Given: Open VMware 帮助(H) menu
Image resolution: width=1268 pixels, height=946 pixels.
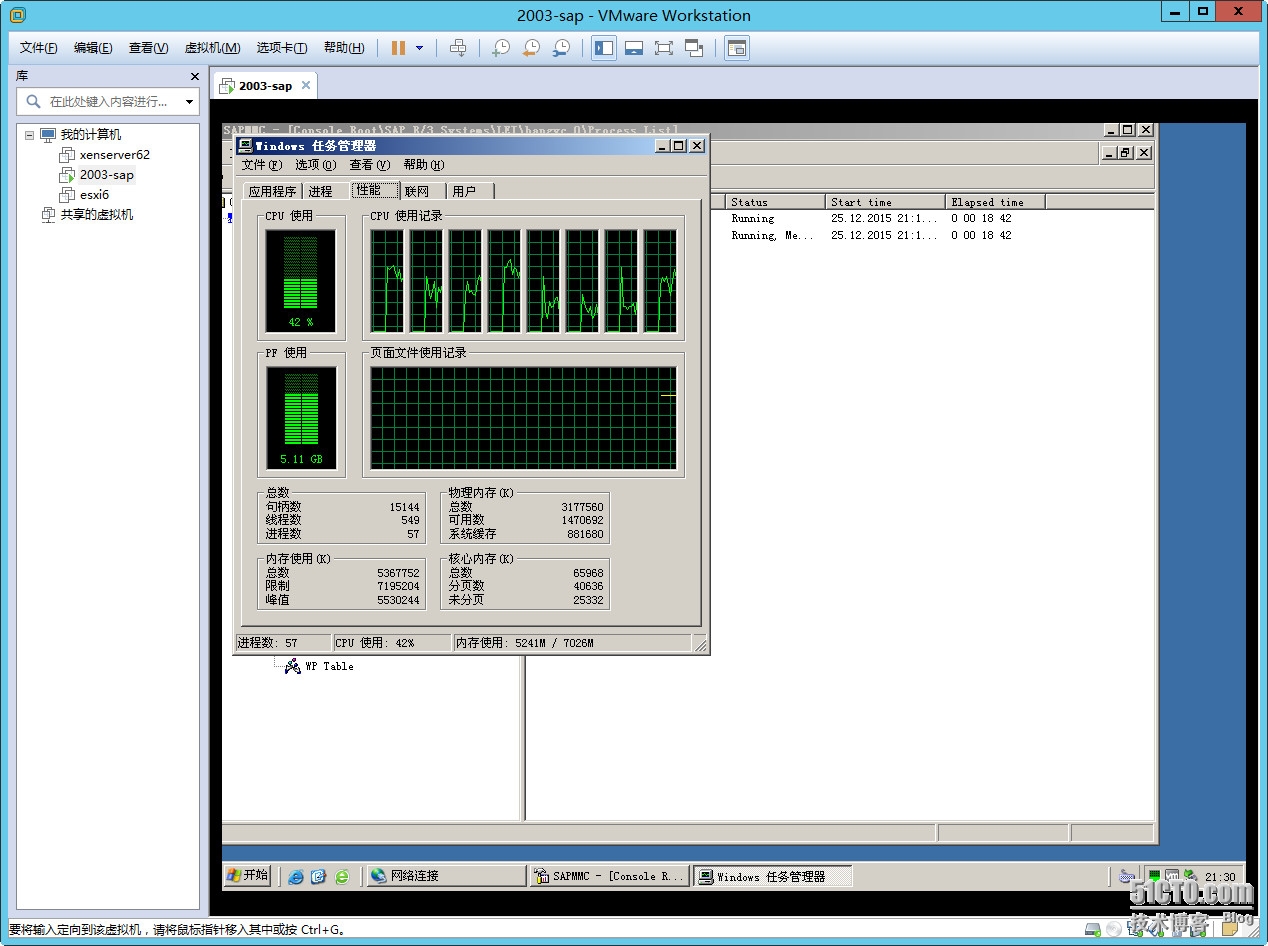Looking at the screenshot, I should point(343,48).
